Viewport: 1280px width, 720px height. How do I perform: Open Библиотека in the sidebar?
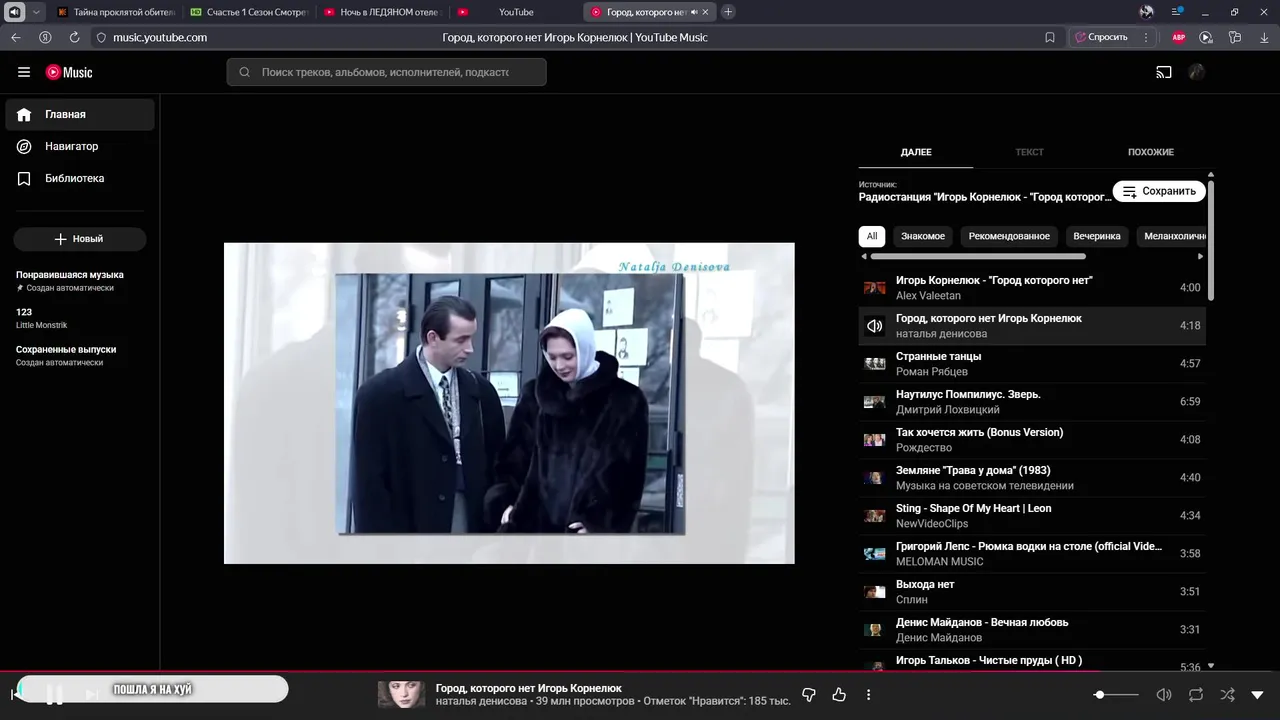click(x=80, y=178)
